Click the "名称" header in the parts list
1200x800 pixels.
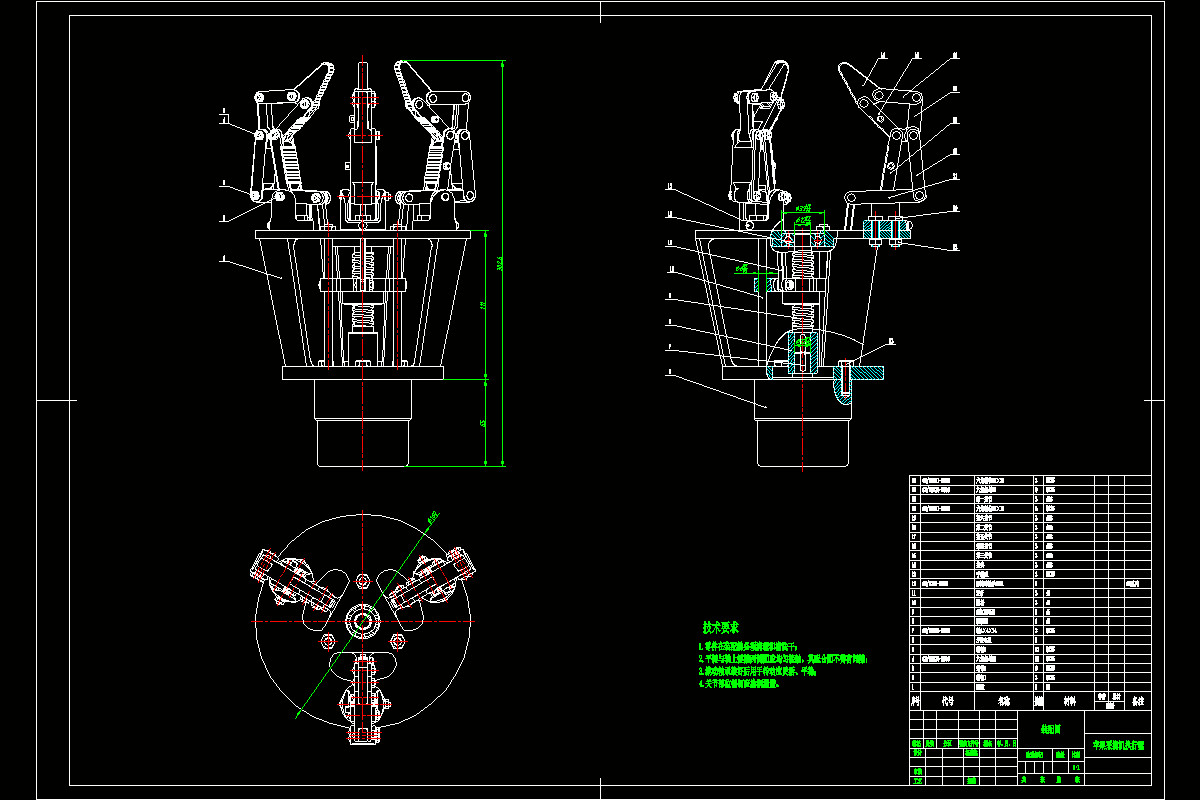[1004, 702]
